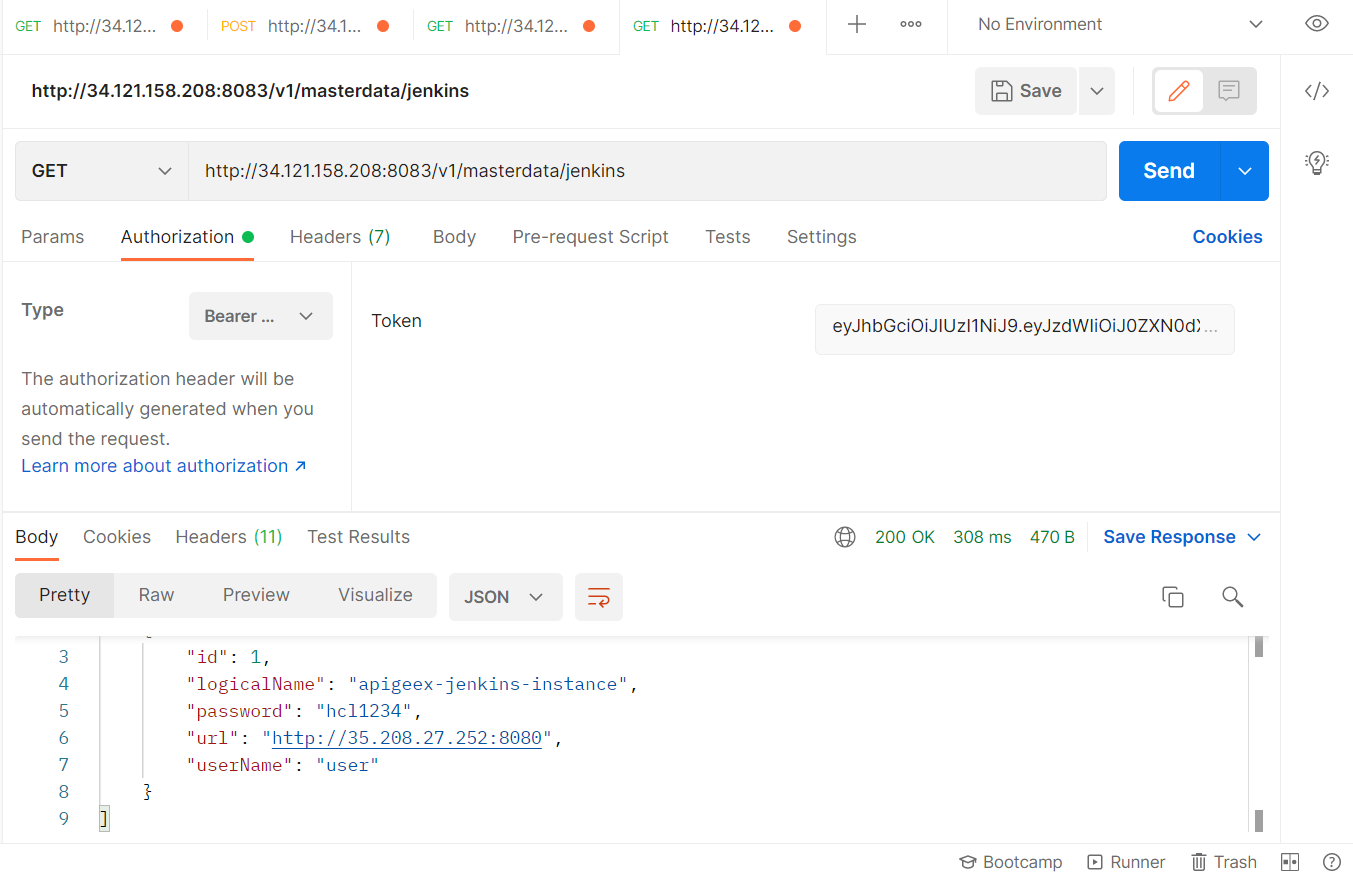This screenshot has height=879, width=1353.
Task: Expand the Save Response dropdown
Action: tap(1182, 537)
